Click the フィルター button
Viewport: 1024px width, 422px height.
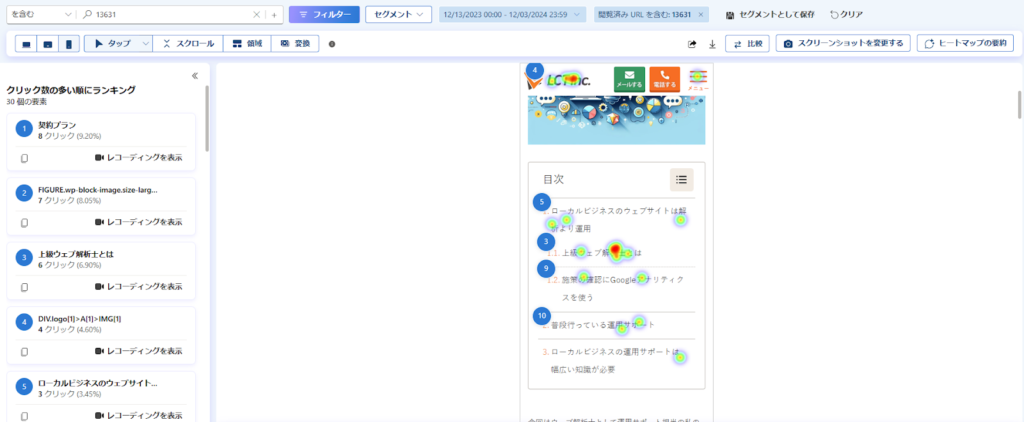[324, 14]
